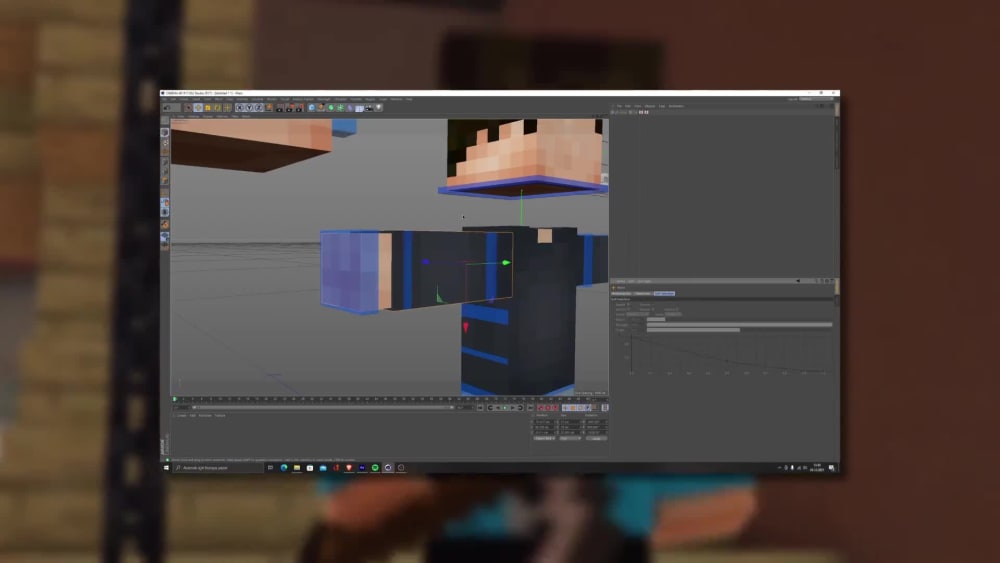This screenshot has height=563, width=1000.
Task: Click the purple Deformer icon
Action: [349, 108]
